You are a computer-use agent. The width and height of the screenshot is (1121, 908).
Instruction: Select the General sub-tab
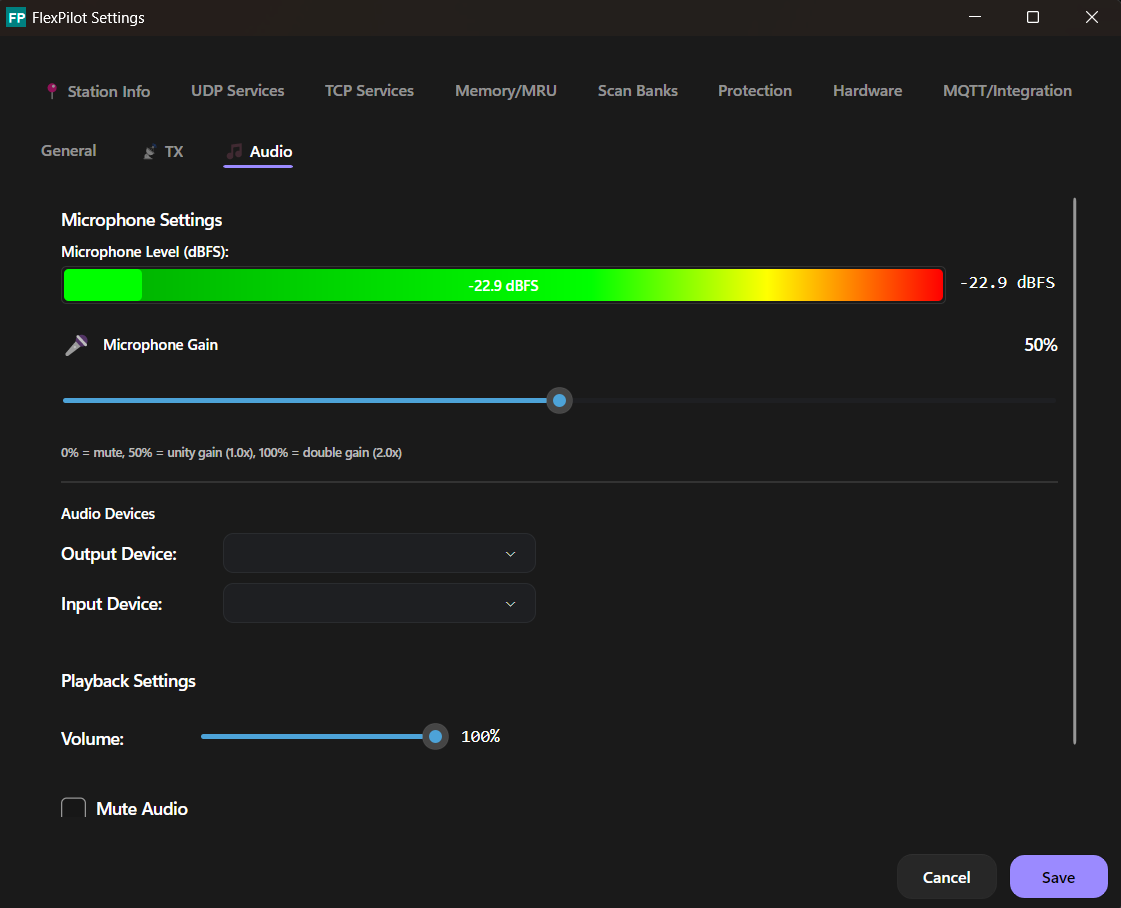tap(68, 151)
